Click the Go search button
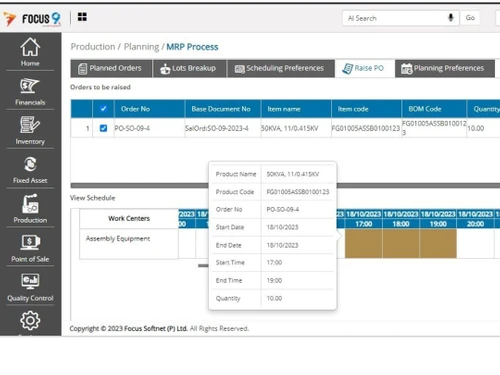This screenshot has width=500, height=375. (470, 18)
